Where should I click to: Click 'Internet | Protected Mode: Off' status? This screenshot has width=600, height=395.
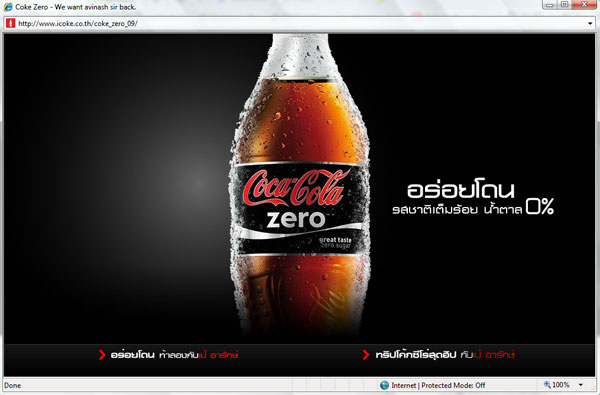(438, 385)
